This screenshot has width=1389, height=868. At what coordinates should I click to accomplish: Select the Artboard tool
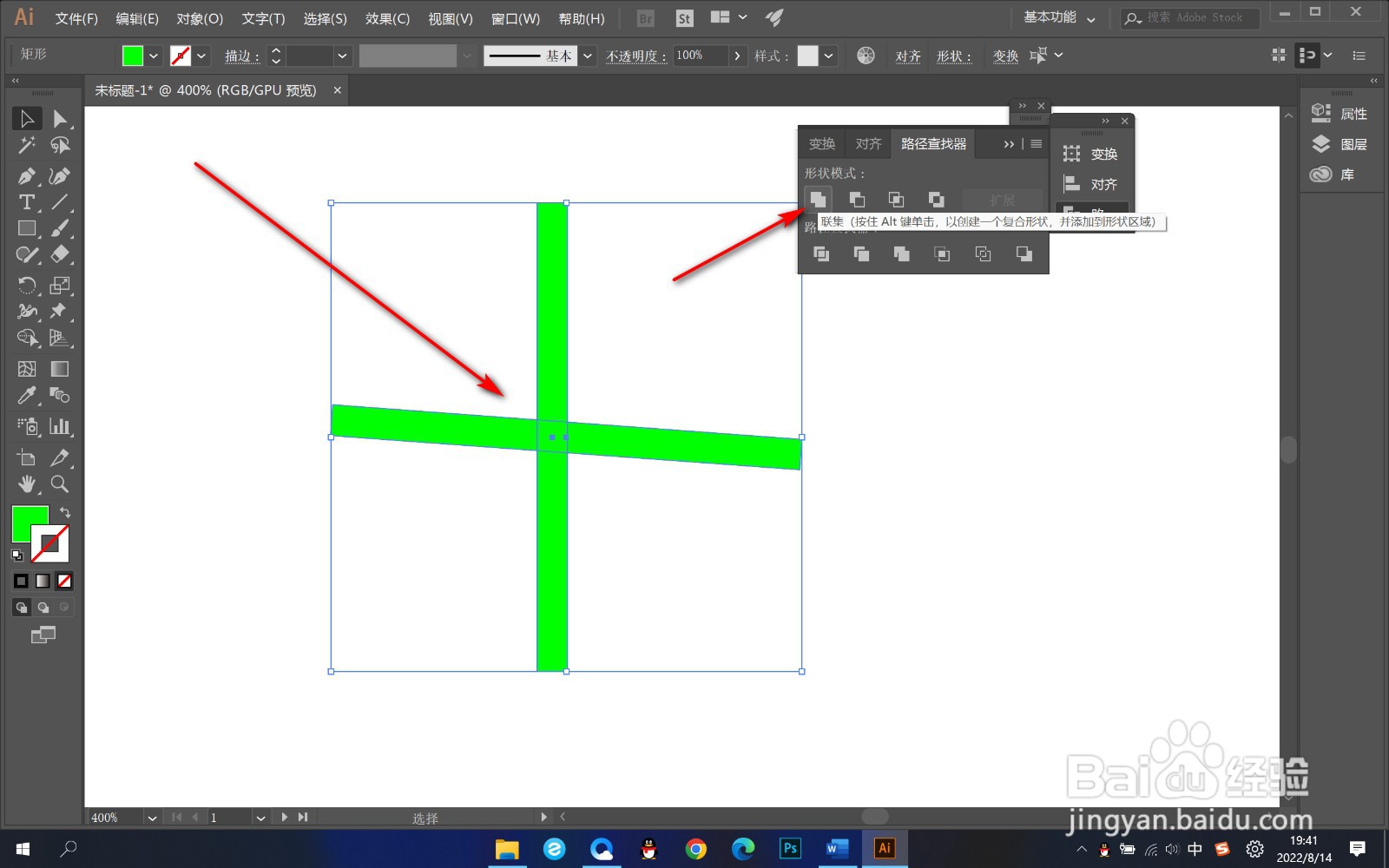coord(27,457)
